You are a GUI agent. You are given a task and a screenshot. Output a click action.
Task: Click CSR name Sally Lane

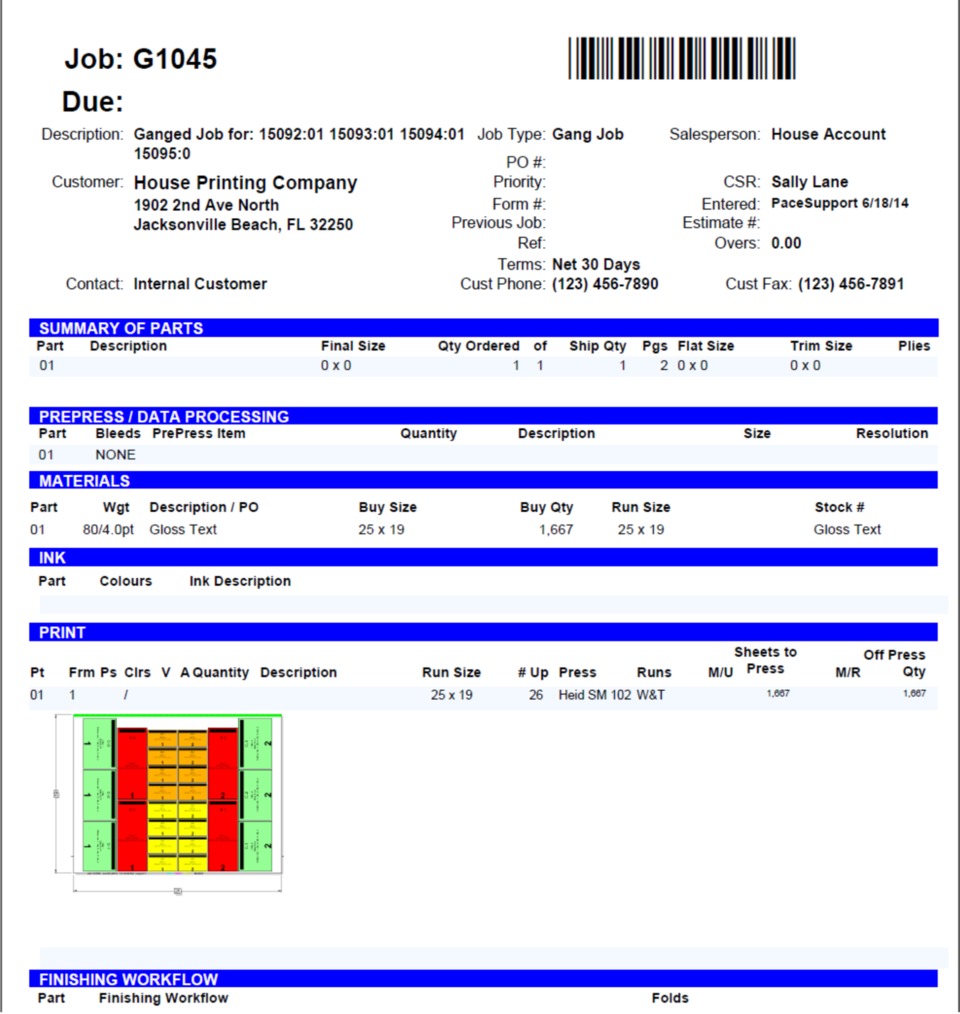pos(809,182)
